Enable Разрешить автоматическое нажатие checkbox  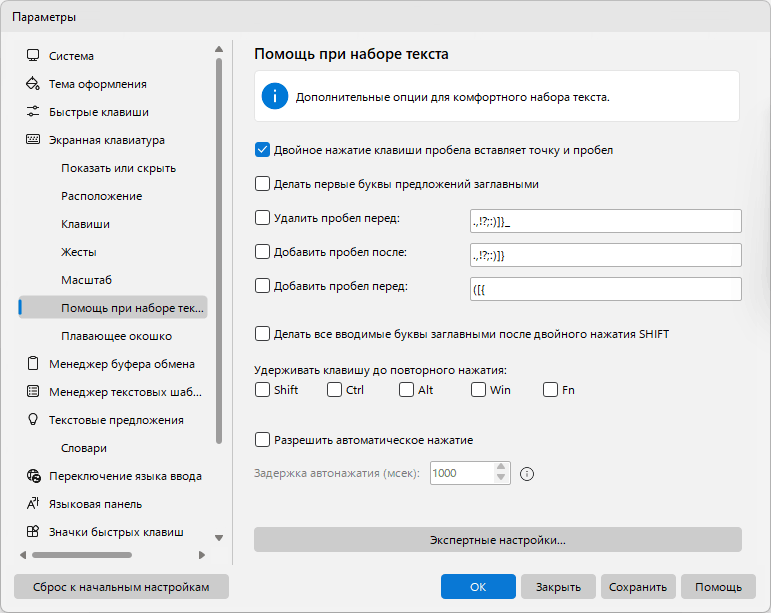coord(262,439)
